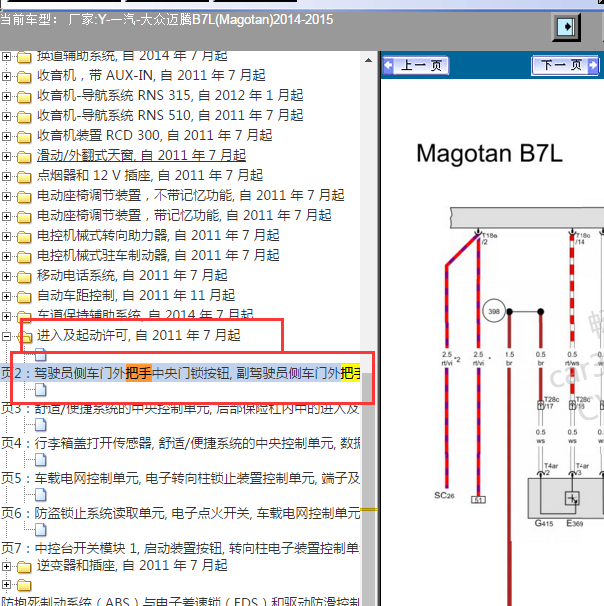This screenshot has height=606, width=604.
Task: Go to previous page with 上一页 button
Action: 416,65
